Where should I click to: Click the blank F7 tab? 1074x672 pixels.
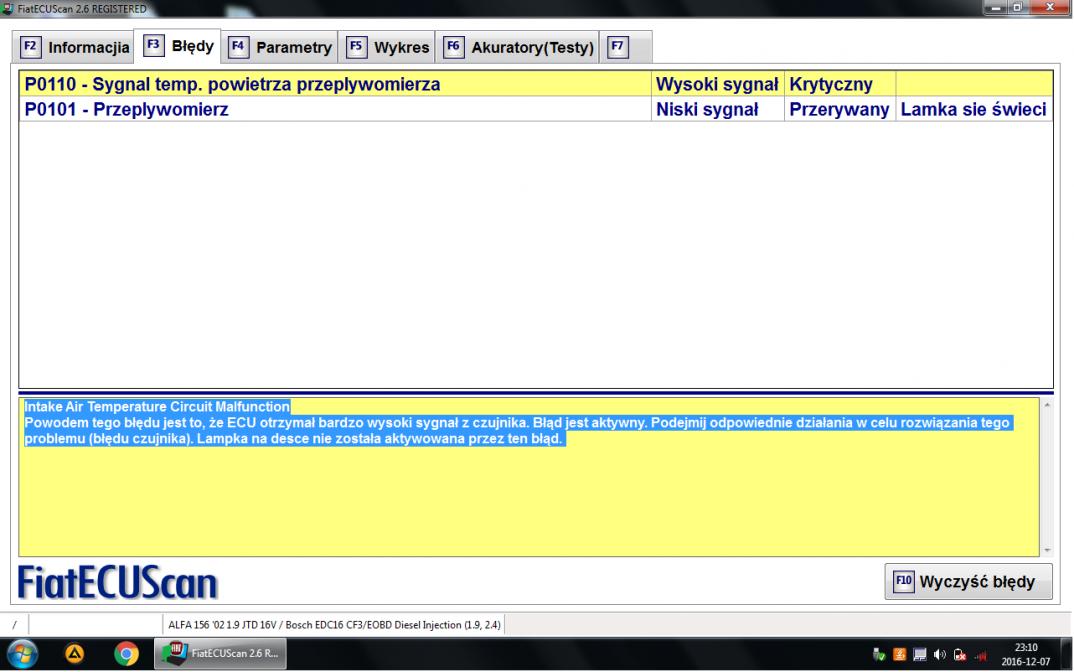(x=625, y=47)
